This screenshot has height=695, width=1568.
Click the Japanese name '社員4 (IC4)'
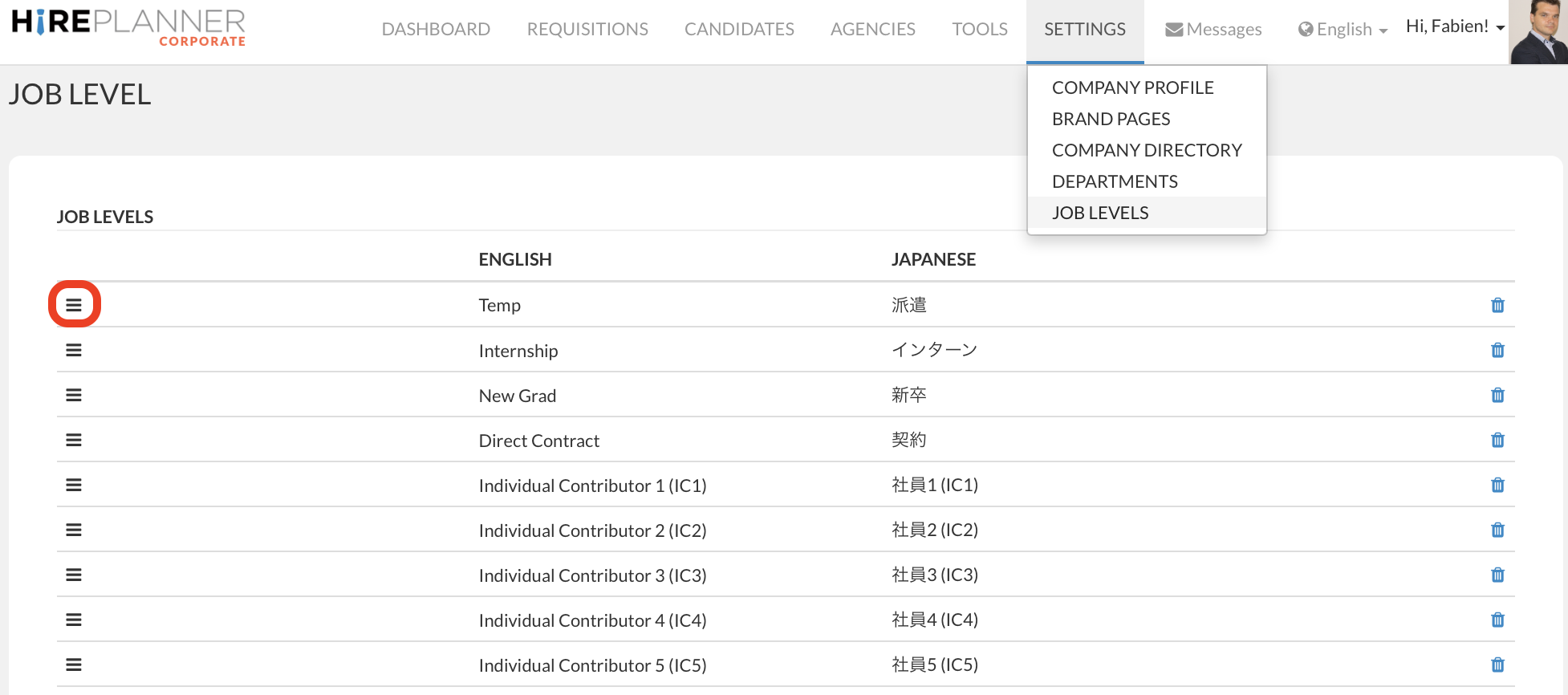[x=935, y=620]
